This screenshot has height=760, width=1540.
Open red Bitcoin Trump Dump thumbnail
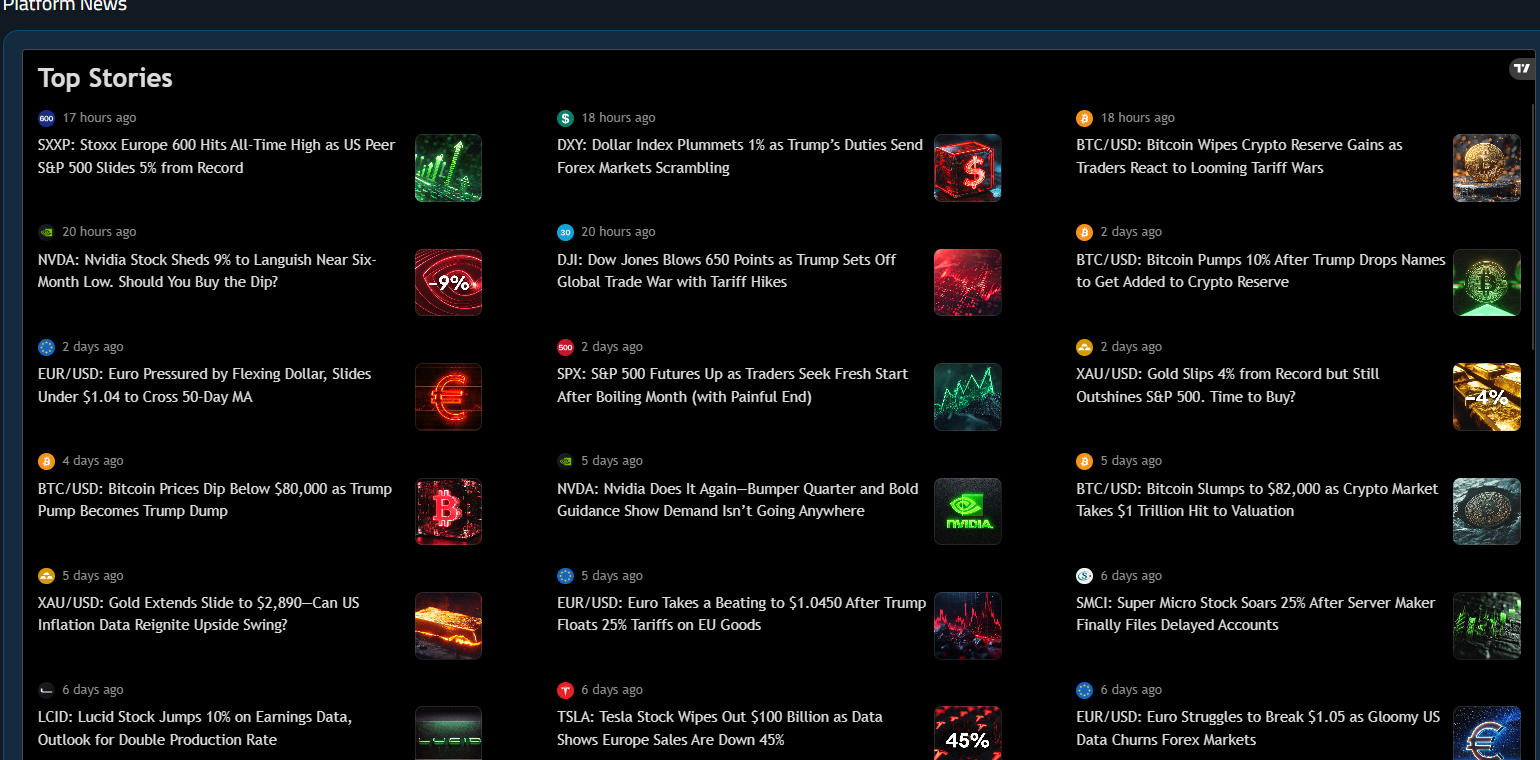(448, 511)
